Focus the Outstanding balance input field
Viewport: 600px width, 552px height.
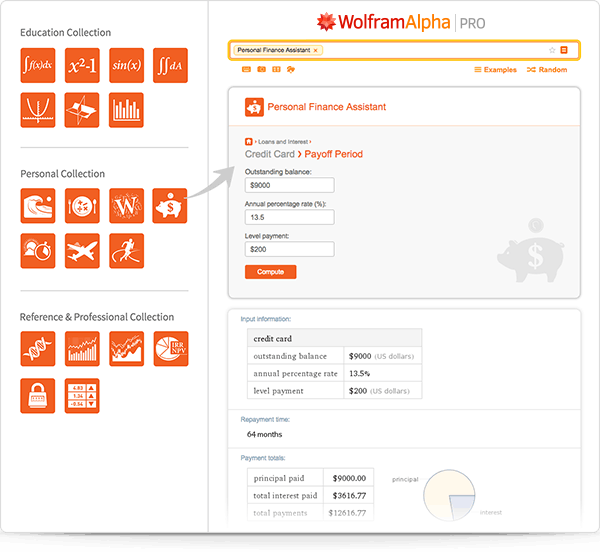click(x=289, y=185)
